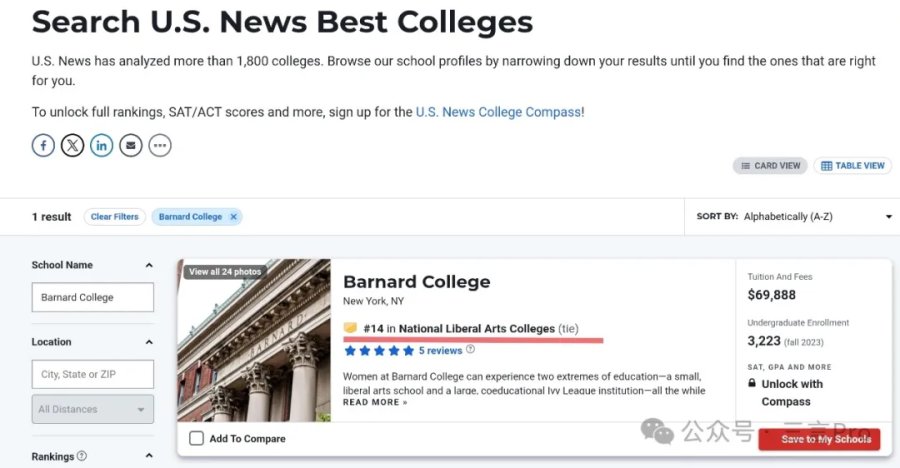Image resolution: width=900 pixels, height=468 pixels.
Task: Click the City, State or ZIP field
Action: pos(92,374)
